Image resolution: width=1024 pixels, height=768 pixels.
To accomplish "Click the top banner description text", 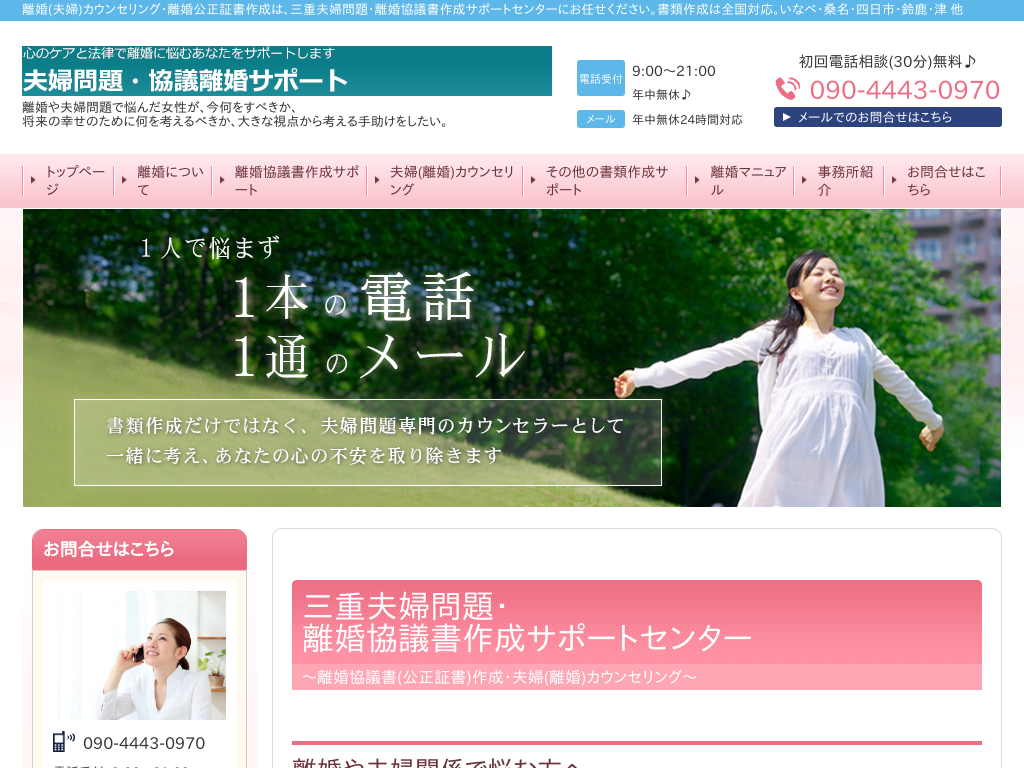I will (x=492, y=10).
